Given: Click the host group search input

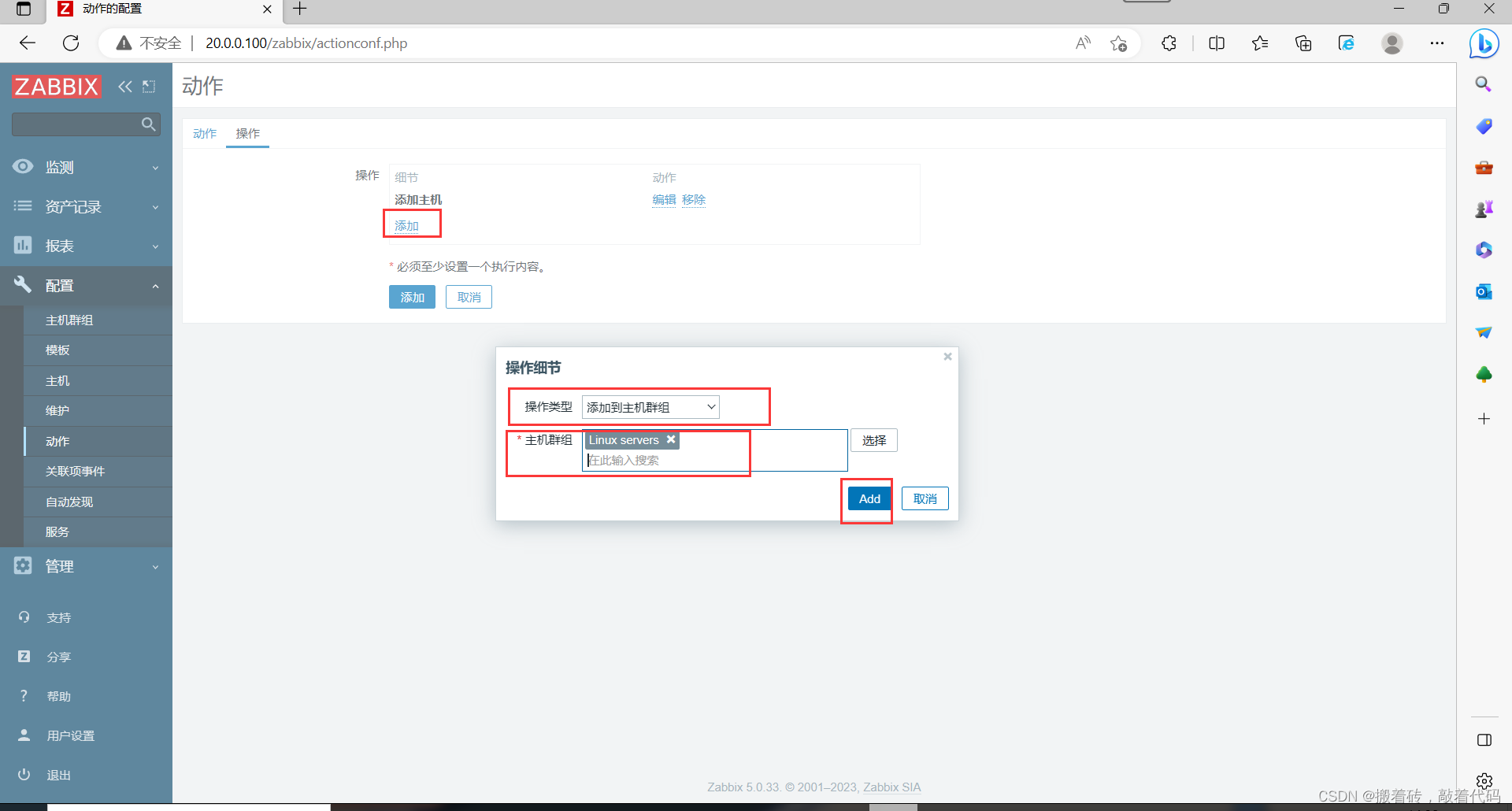Looking at the screenshot, I should click(713, 461).
